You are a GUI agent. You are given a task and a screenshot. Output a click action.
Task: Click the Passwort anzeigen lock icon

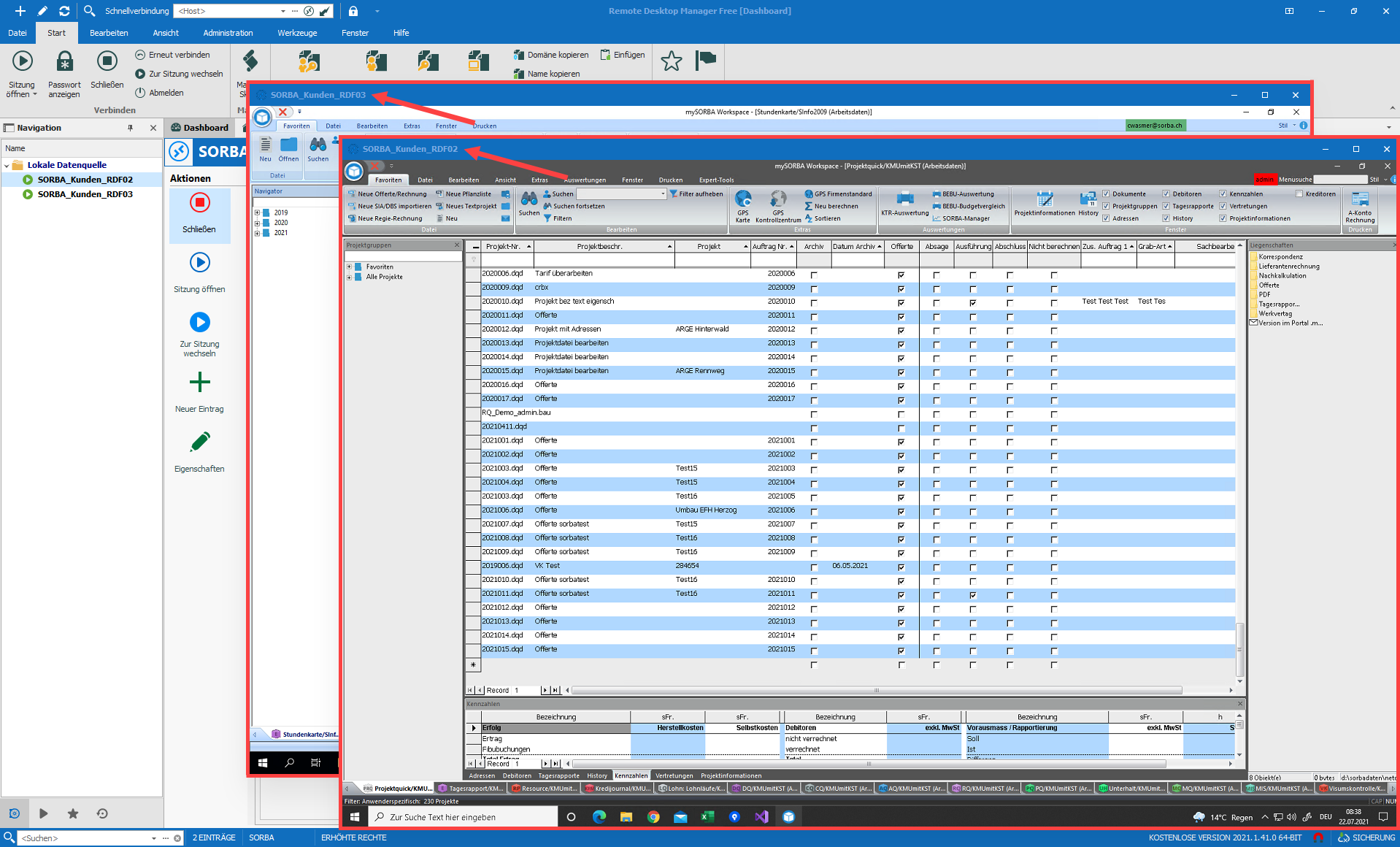tap(64, 61)
